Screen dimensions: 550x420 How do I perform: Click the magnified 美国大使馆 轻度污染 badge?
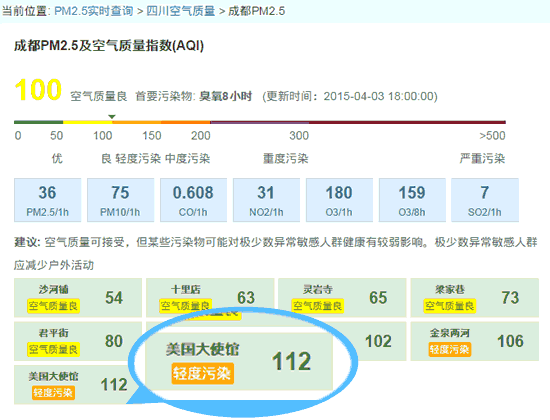pyautogui.click(x=202, y=373)
